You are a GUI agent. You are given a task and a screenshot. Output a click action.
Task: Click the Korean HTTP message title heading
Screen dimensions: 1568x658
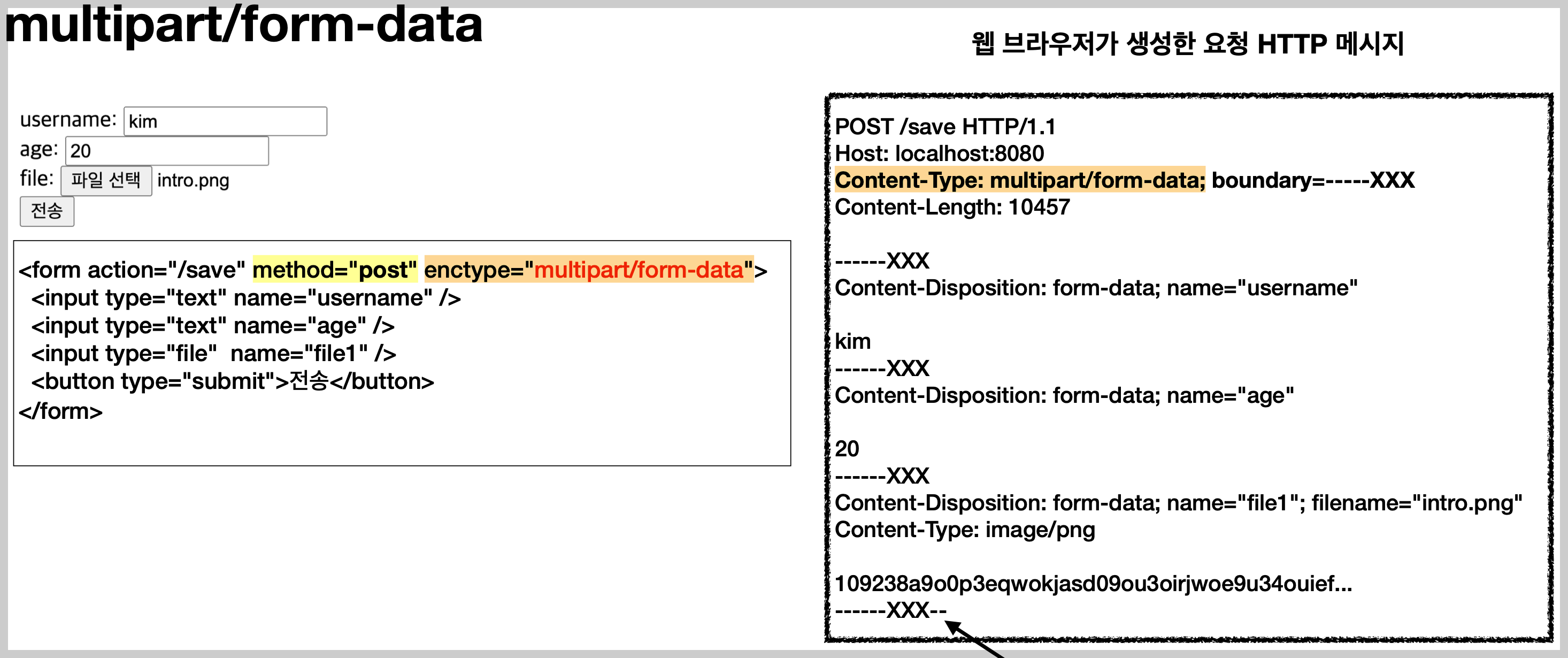(x=1187, y=44)
